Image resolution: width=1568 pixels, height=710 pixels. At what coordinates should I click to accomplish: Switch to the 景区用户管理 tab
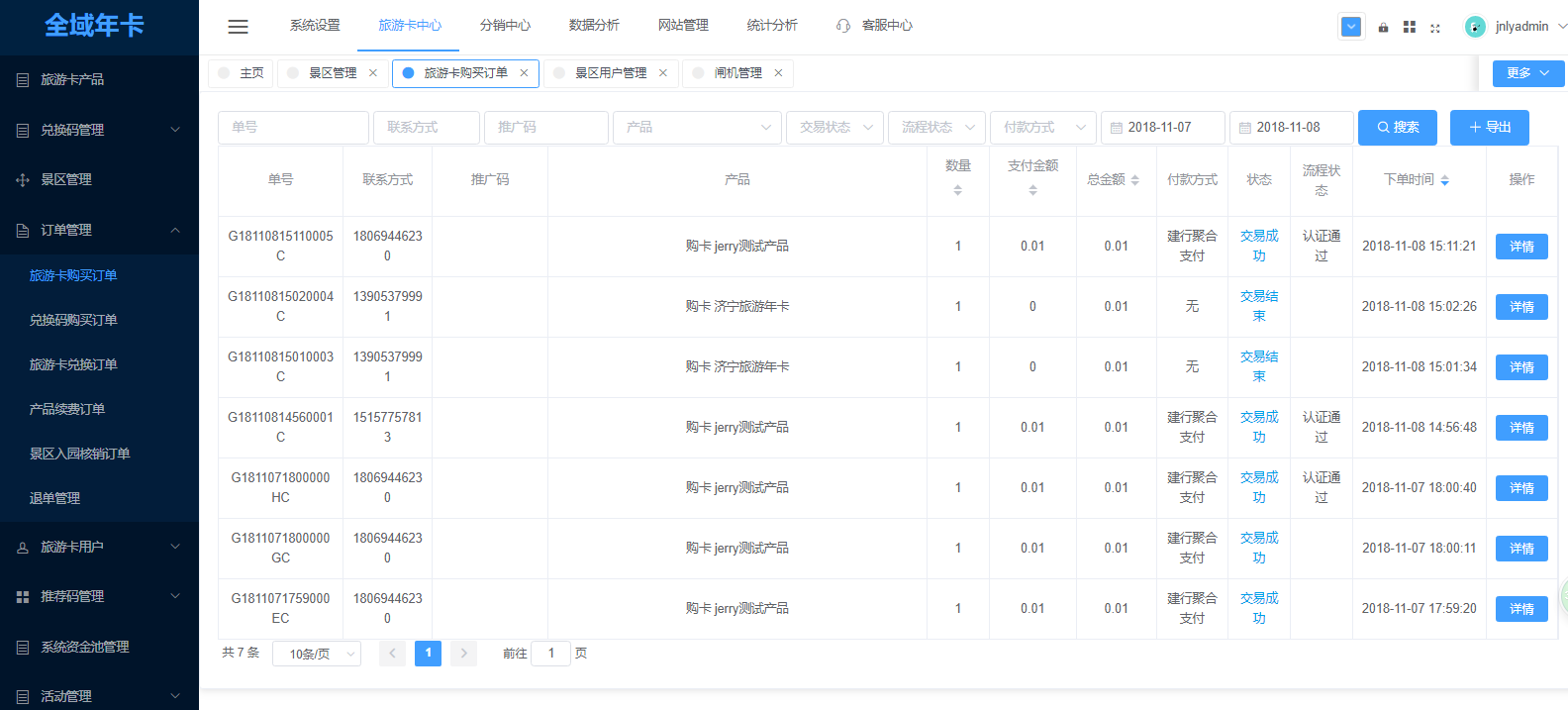pyautogui.click(x=610, y=73)
